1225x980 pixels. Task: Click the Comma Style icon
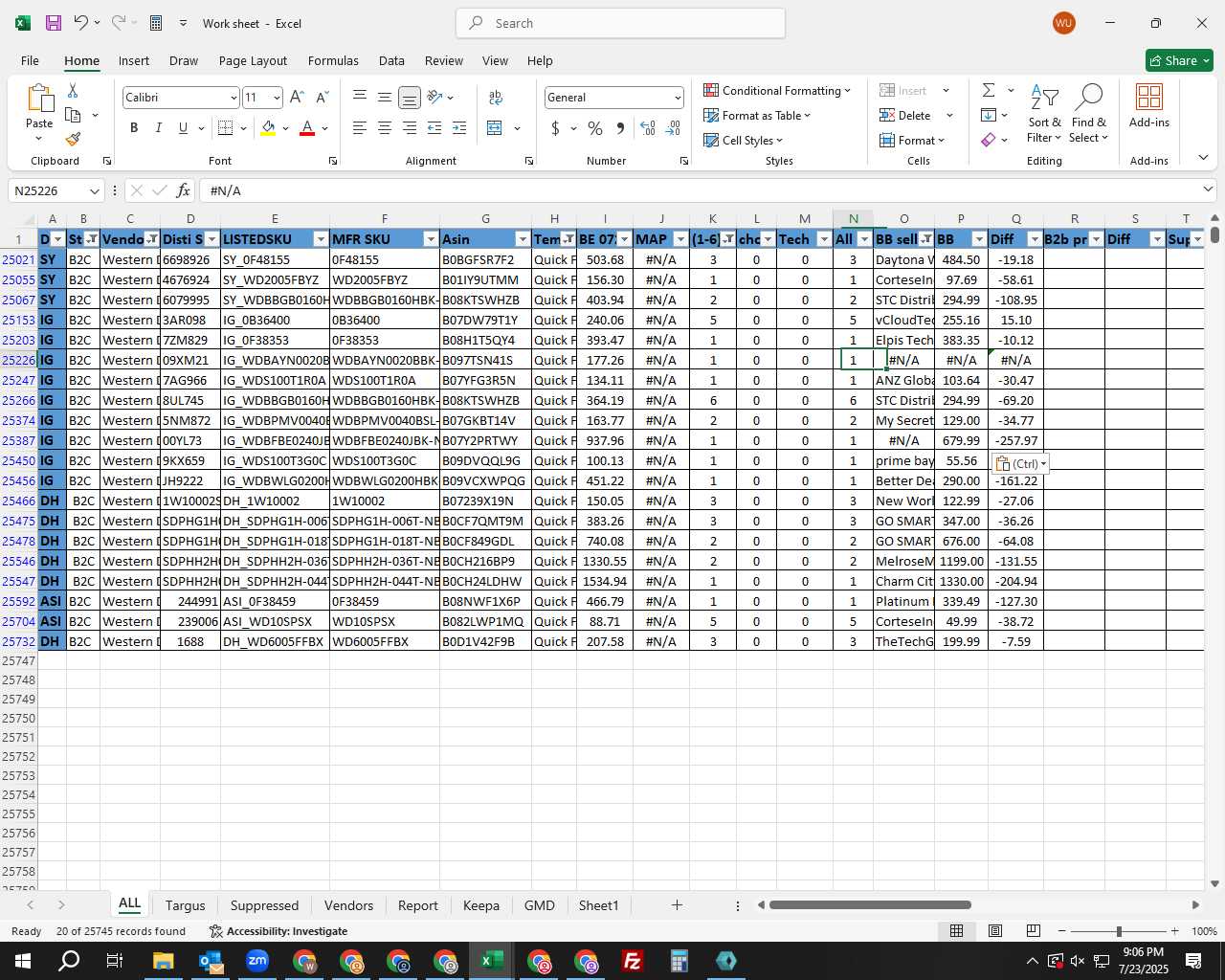click(x=620, y=128)
